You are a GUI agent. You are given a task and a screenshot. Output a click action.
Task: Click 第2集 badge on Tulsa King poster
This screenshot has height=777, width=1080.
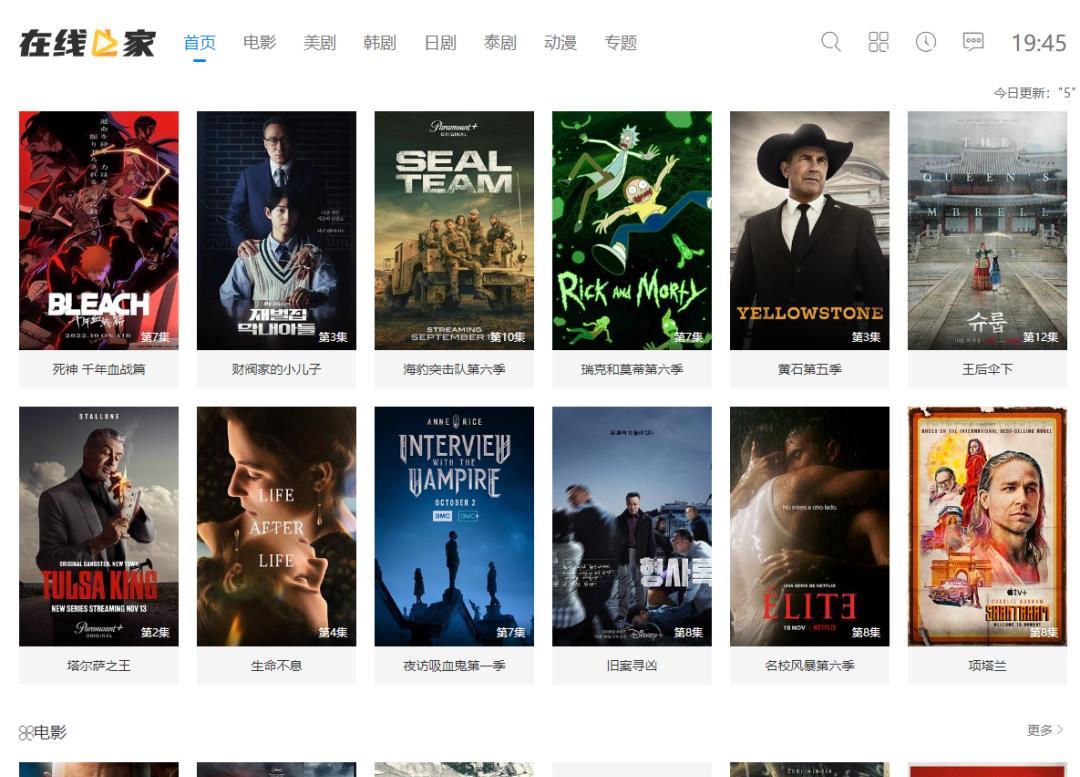(x=155, y=632)
